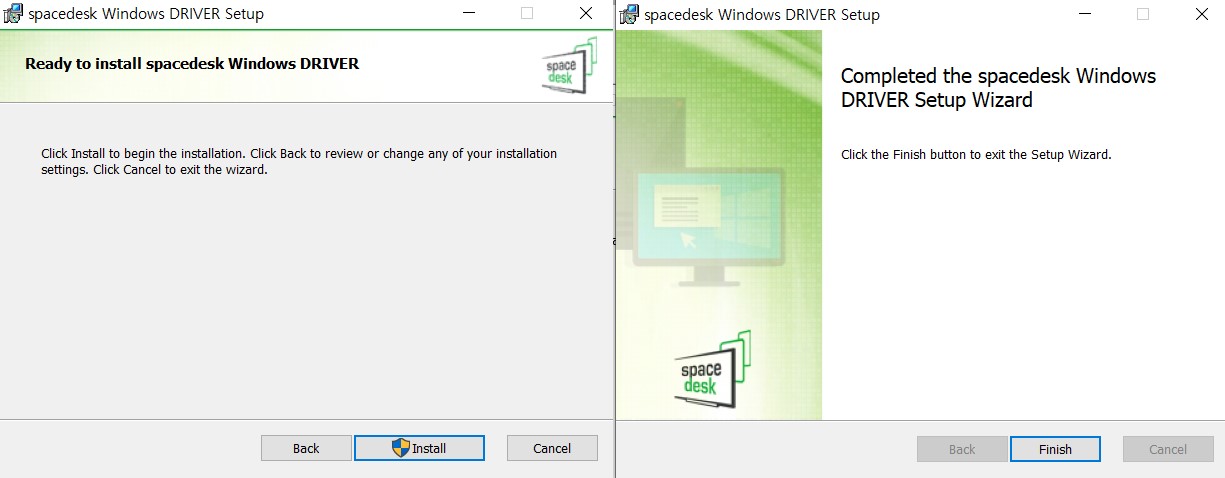Click the monitor illustration in Completed window banner
This screenshot has height=478, width=1225.
point(707,226)
